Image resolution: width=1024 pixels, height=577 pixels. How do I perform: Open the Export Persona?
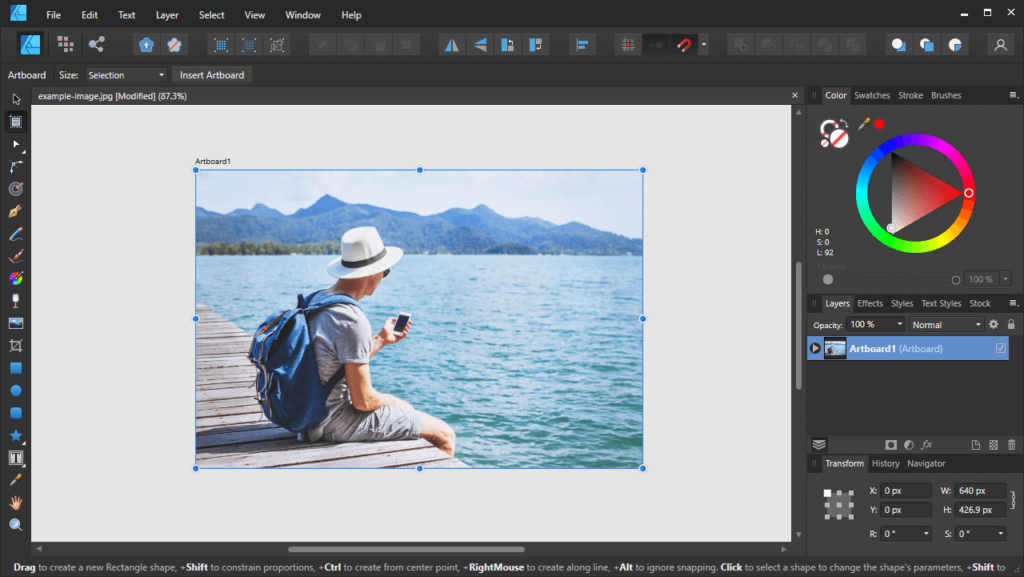coord(96,44)
